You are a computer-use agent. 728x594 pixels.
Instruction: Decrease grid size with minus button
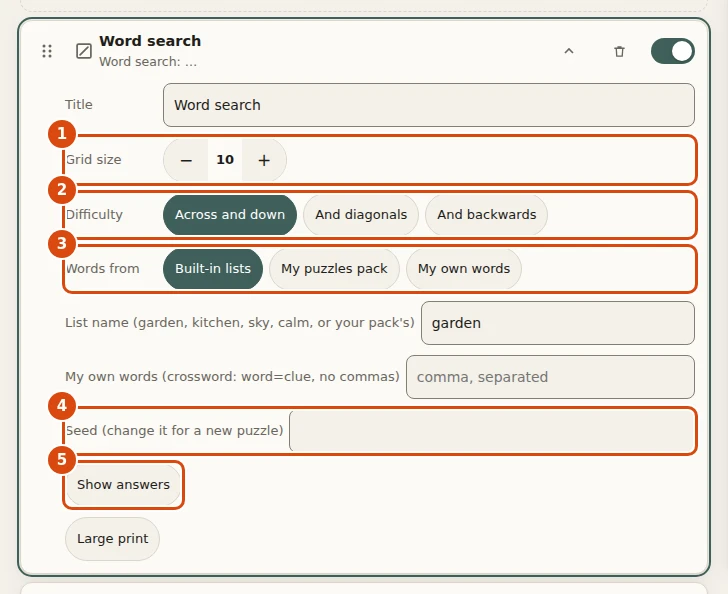click(186, 160)
